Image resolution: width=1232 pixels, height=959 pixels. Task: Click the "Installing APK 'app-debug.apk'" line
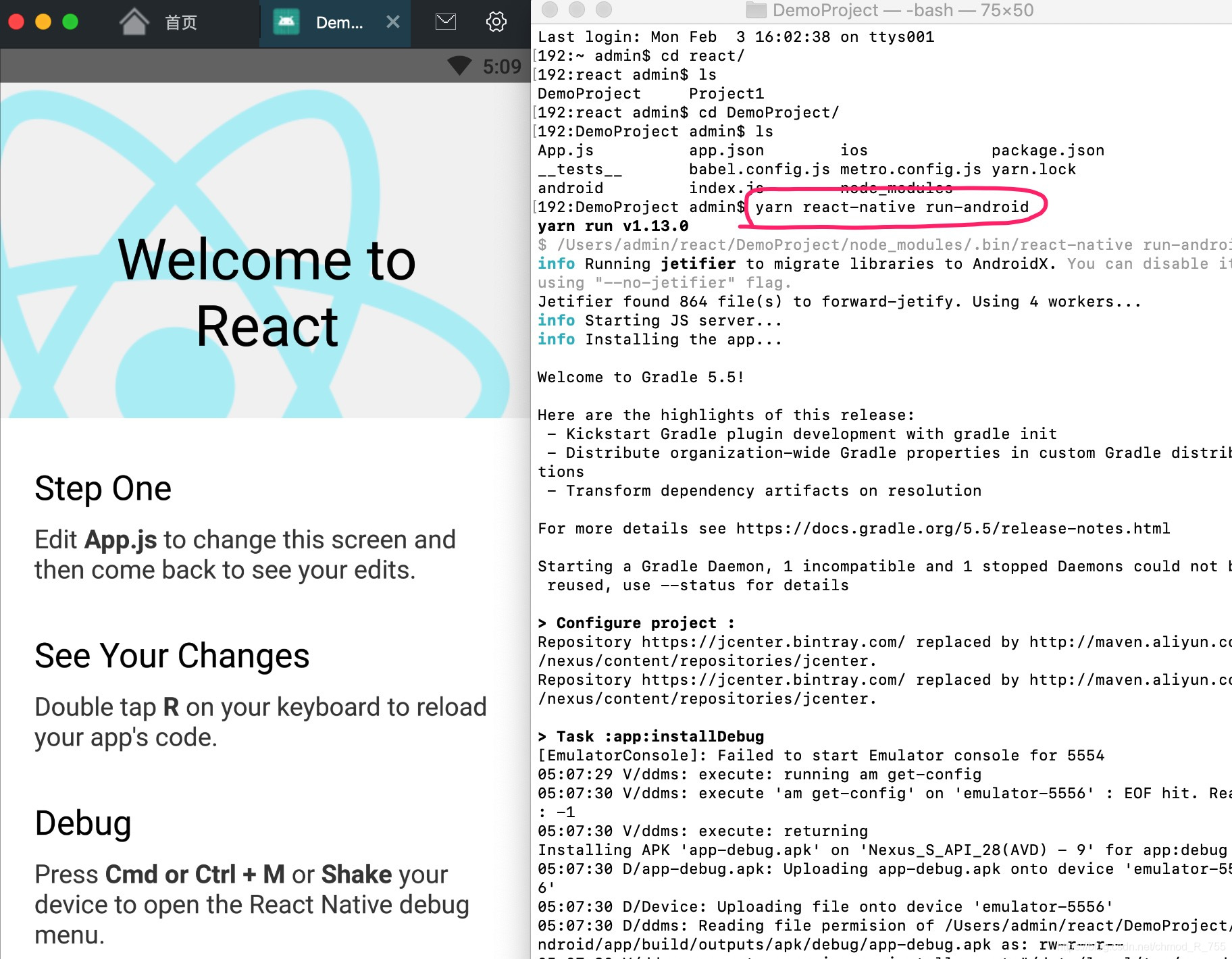[x=882, y=850]
